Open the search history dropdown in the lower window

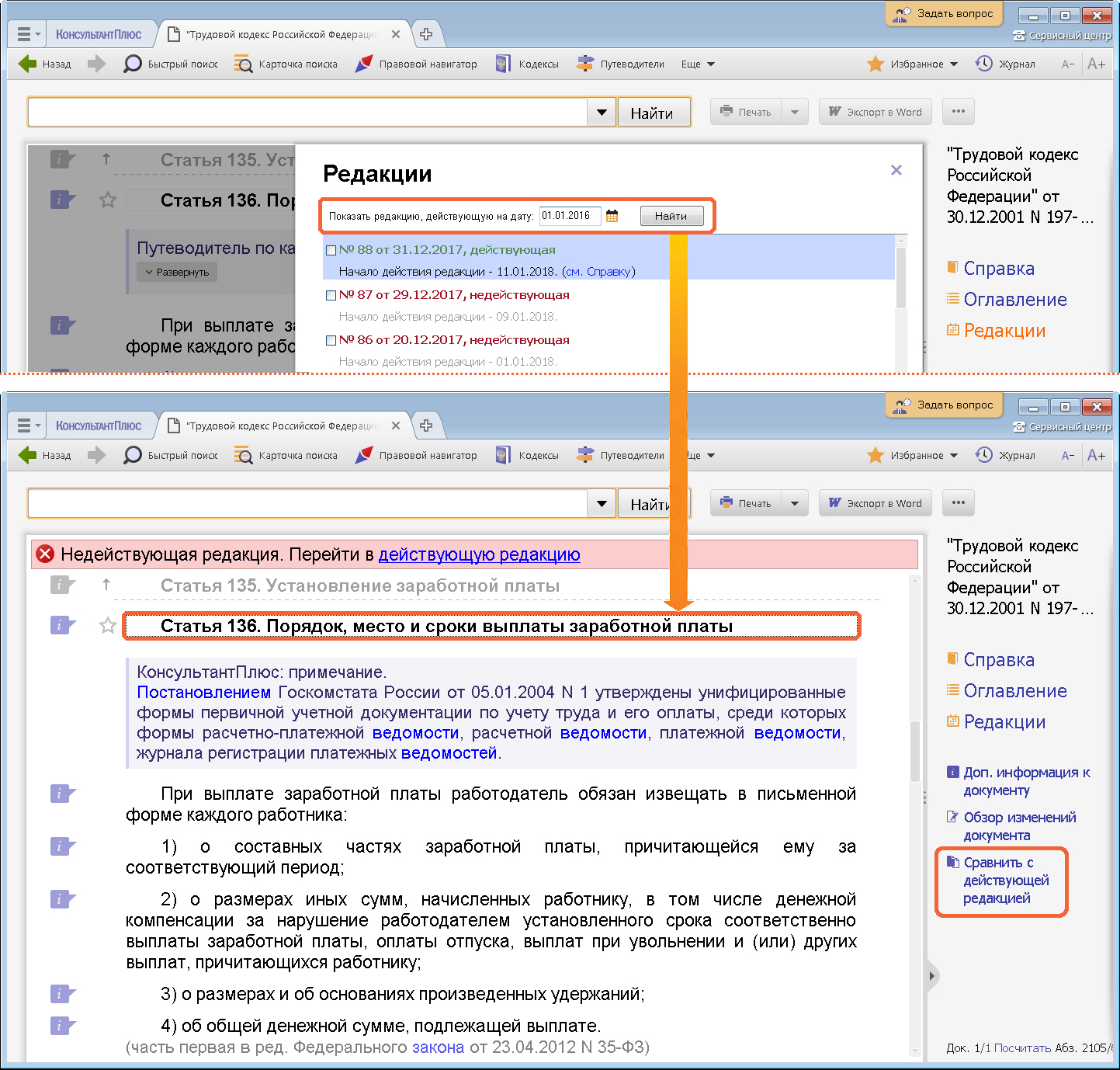[602, 504]
